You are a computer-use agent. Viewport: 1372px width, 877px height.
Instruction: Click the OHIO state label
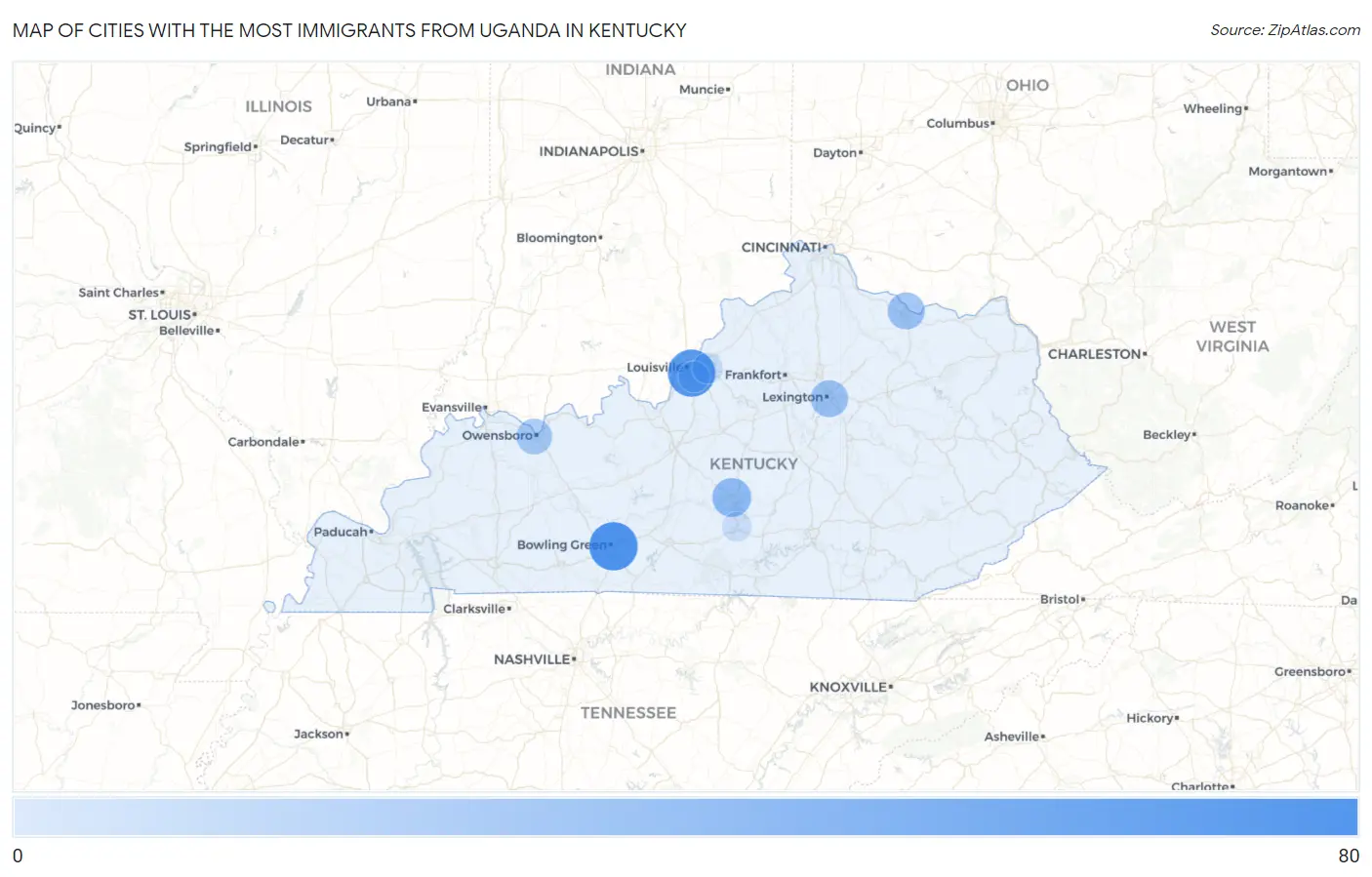[x=1028, y=85]
